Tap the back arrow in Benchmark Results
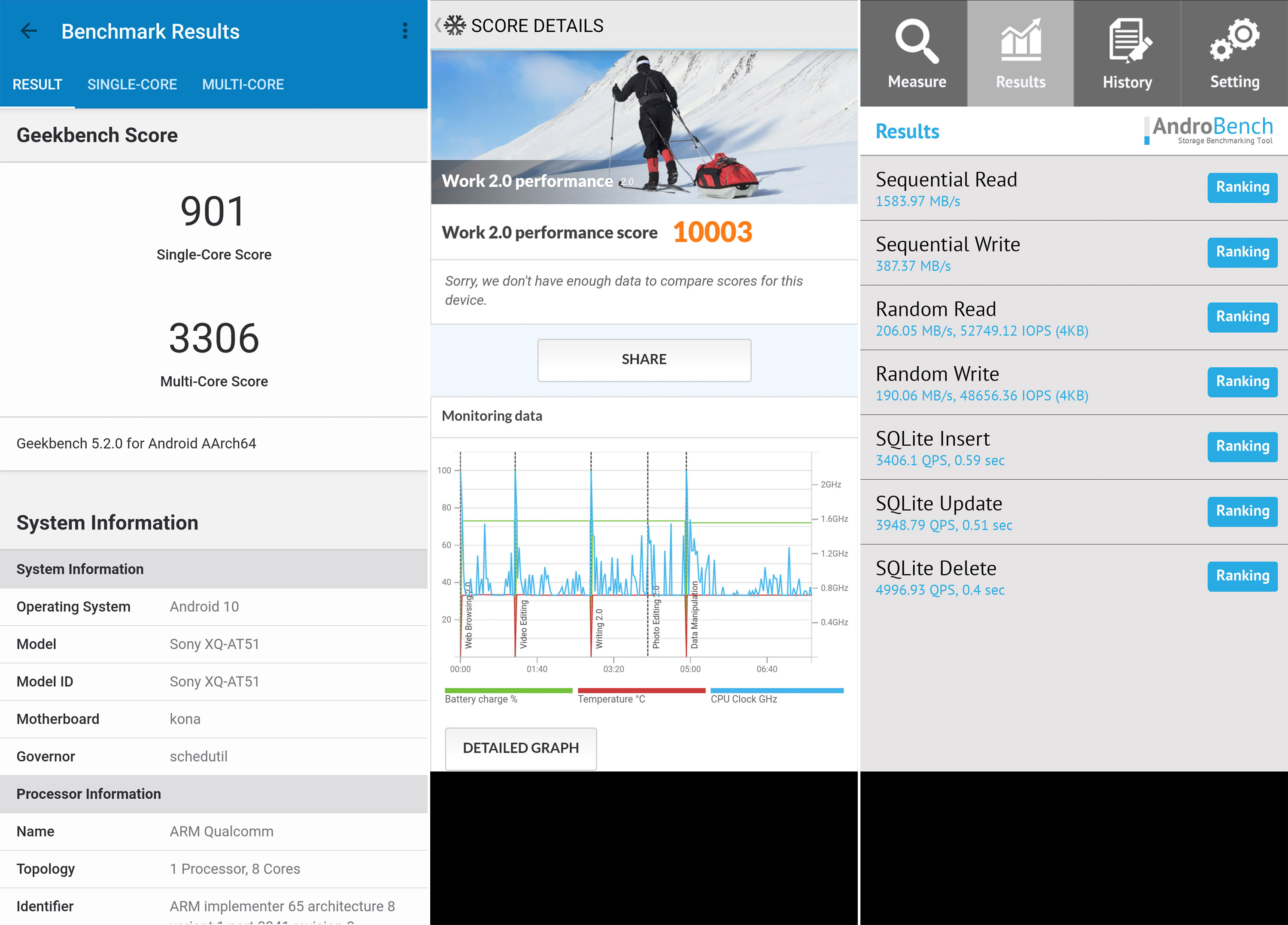Viewport: 1288px width, 925px height. tap(28, 30)
